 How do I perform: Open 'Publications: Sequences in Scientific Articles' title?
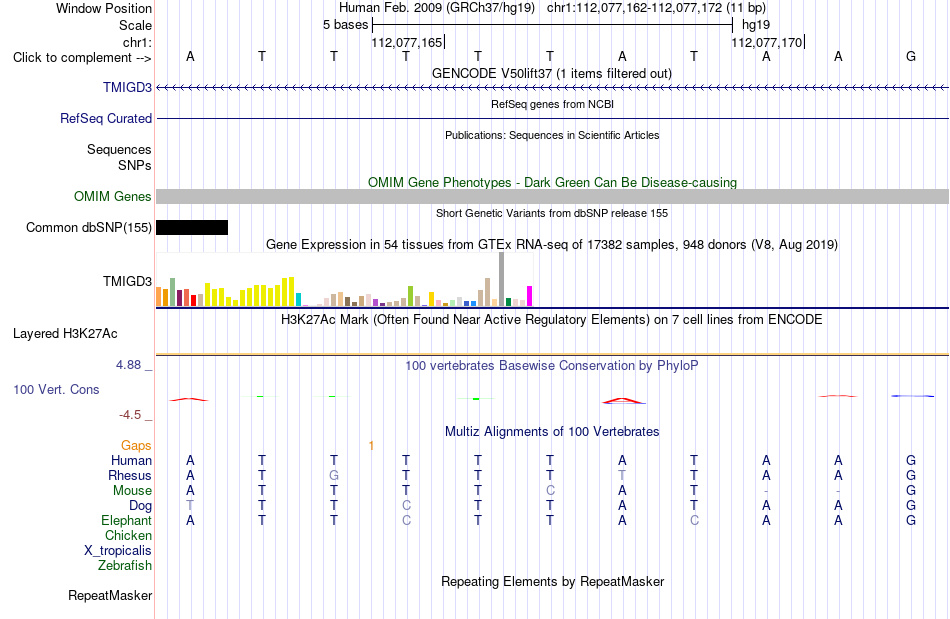coord(552,135)
